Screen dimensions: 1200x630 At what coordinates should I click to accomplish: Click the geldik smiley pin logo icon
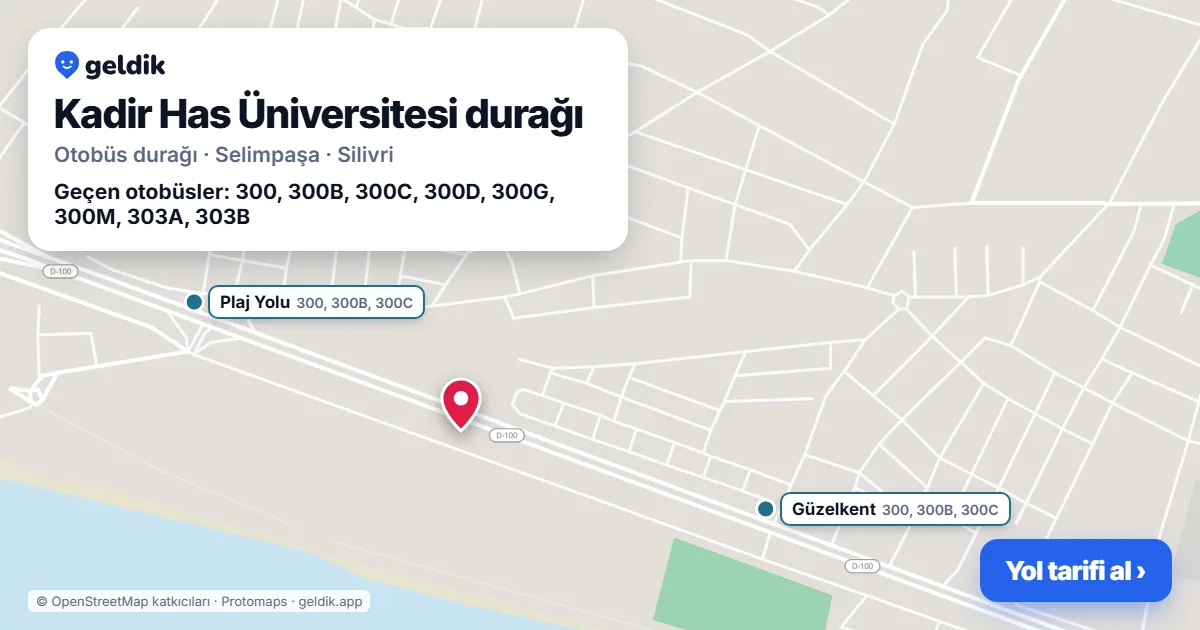point(66,66)
